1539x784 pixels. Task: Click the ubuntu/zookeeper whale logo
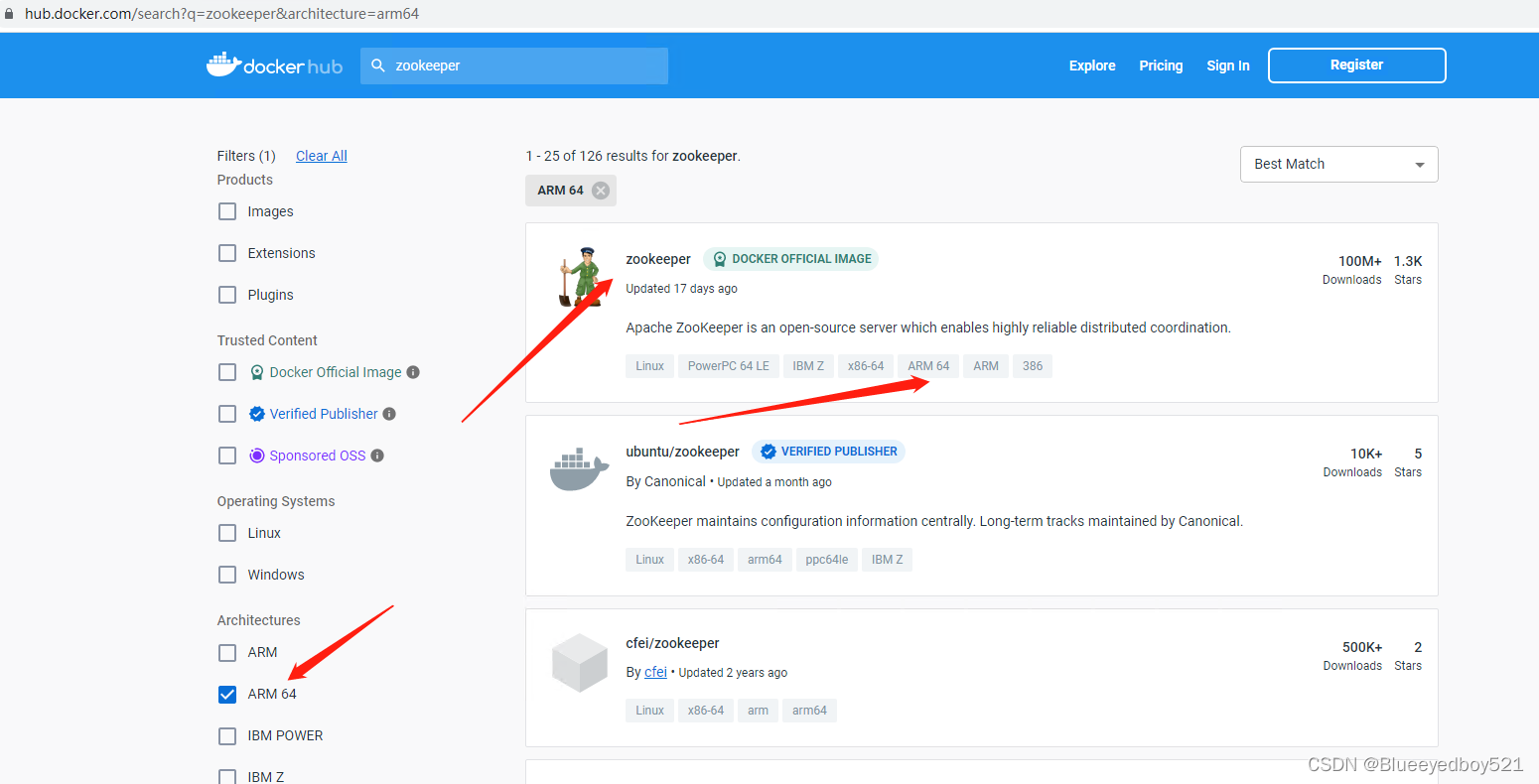(579, 469)
